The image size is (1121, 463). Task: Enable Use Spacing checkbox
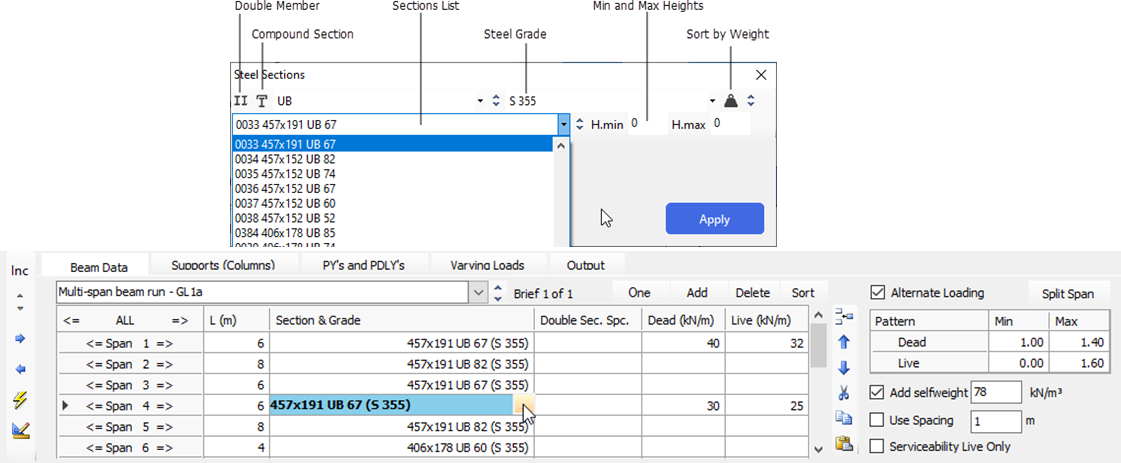(x=877, y=419)
